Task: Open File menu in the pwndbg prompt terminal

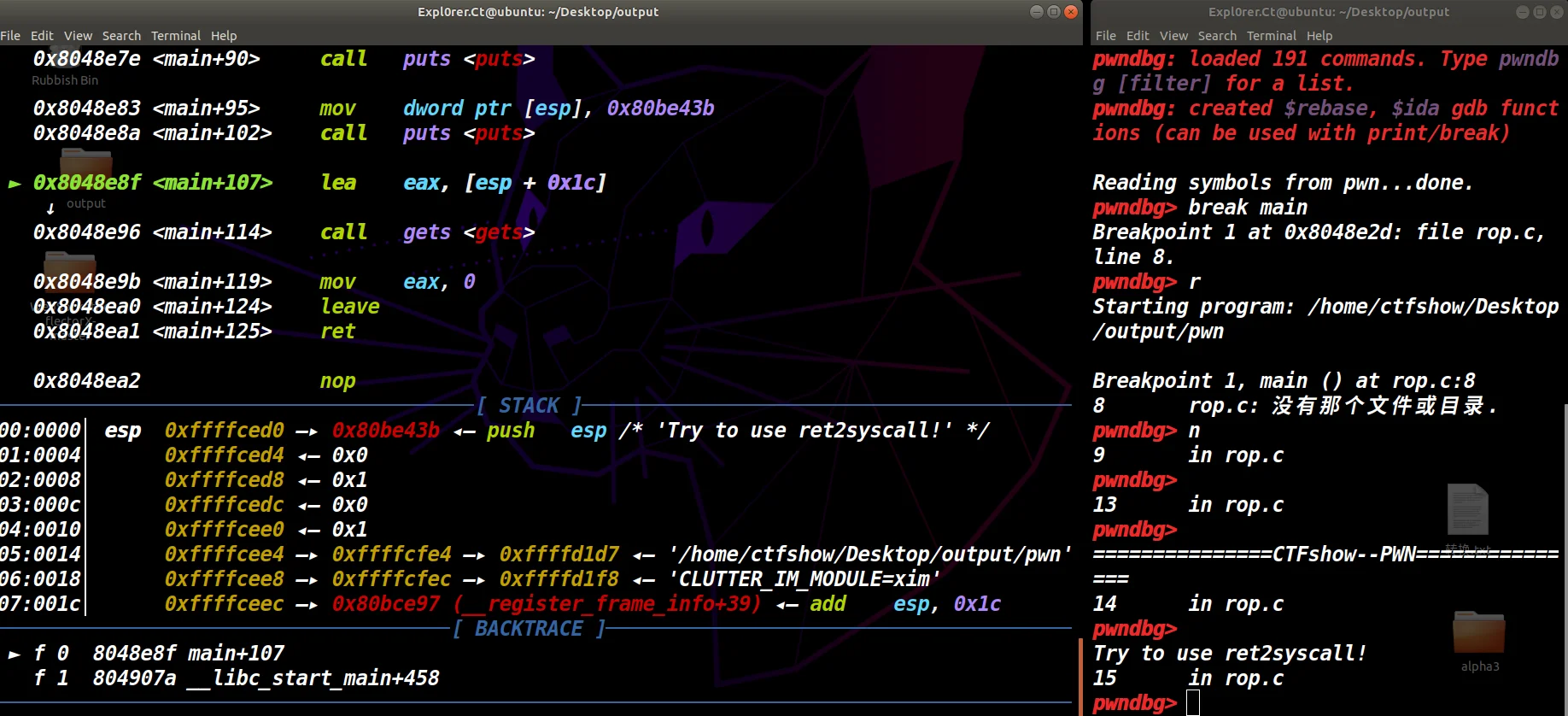Action: (x=1106, y=36)
